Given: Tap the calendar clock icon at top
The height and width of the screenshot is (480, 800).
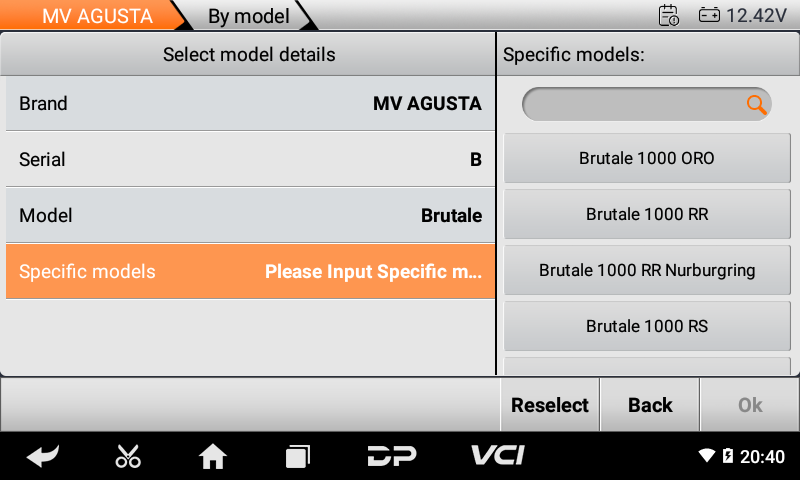Looking at the screenshot, I should point(668,15).
